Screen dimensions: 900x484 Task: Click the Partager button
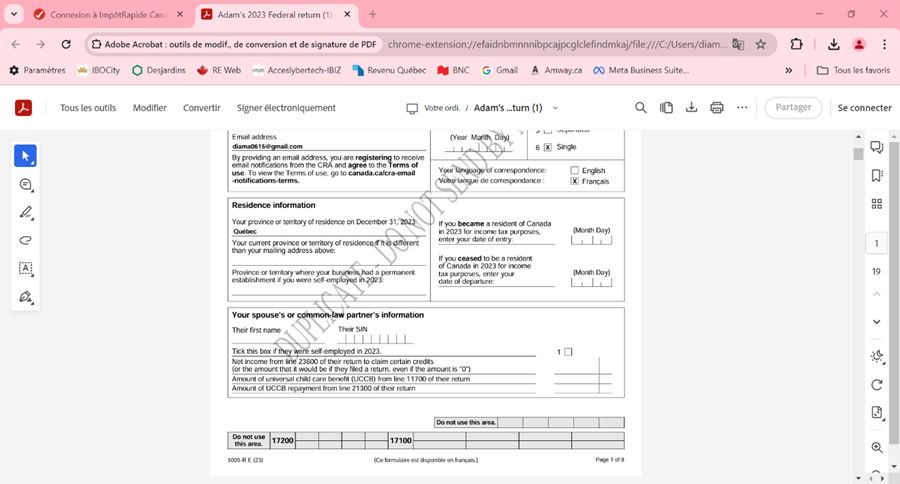pyautogui.click(x=793, y=107)
